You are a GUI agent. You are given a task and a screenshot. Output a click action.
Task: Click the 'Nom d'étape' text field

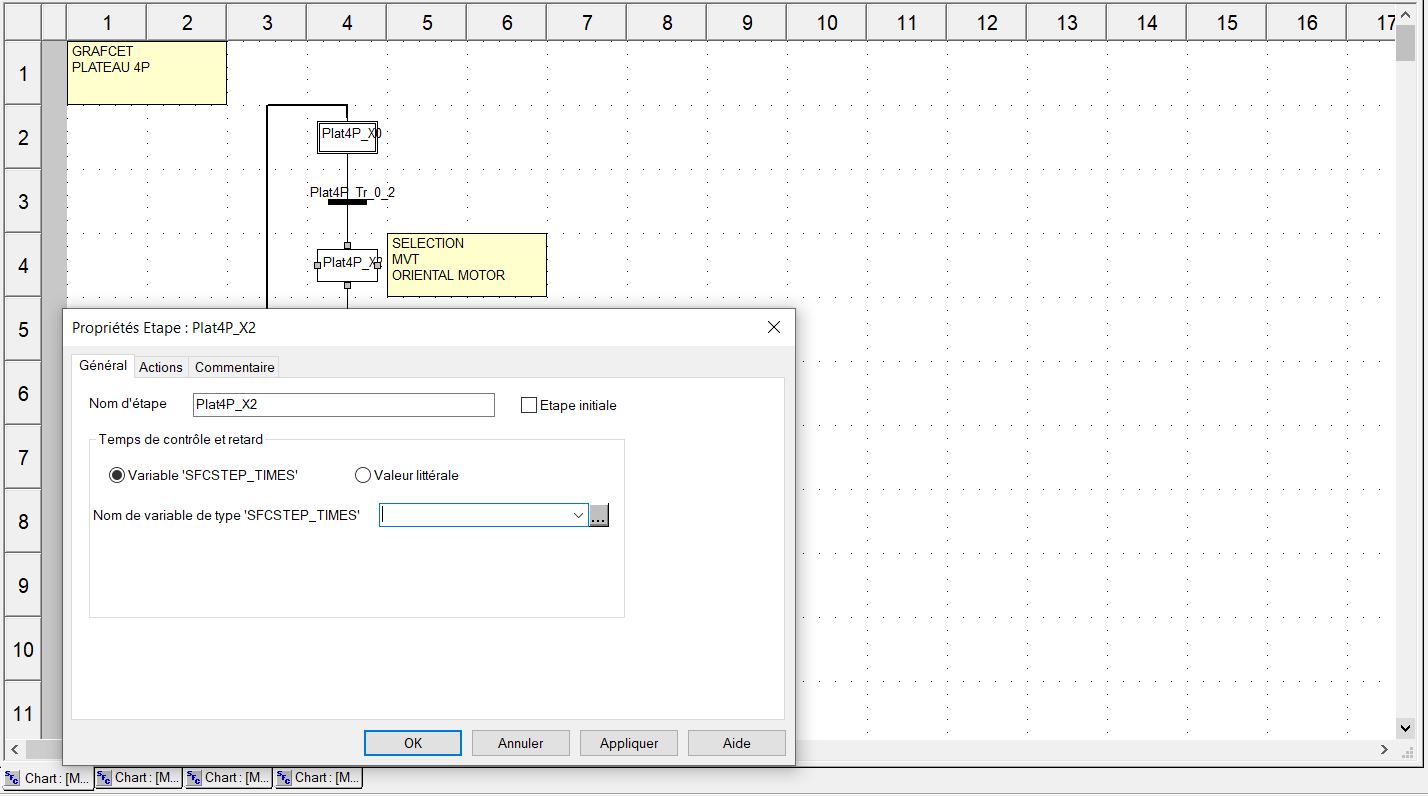click(343, 405)
